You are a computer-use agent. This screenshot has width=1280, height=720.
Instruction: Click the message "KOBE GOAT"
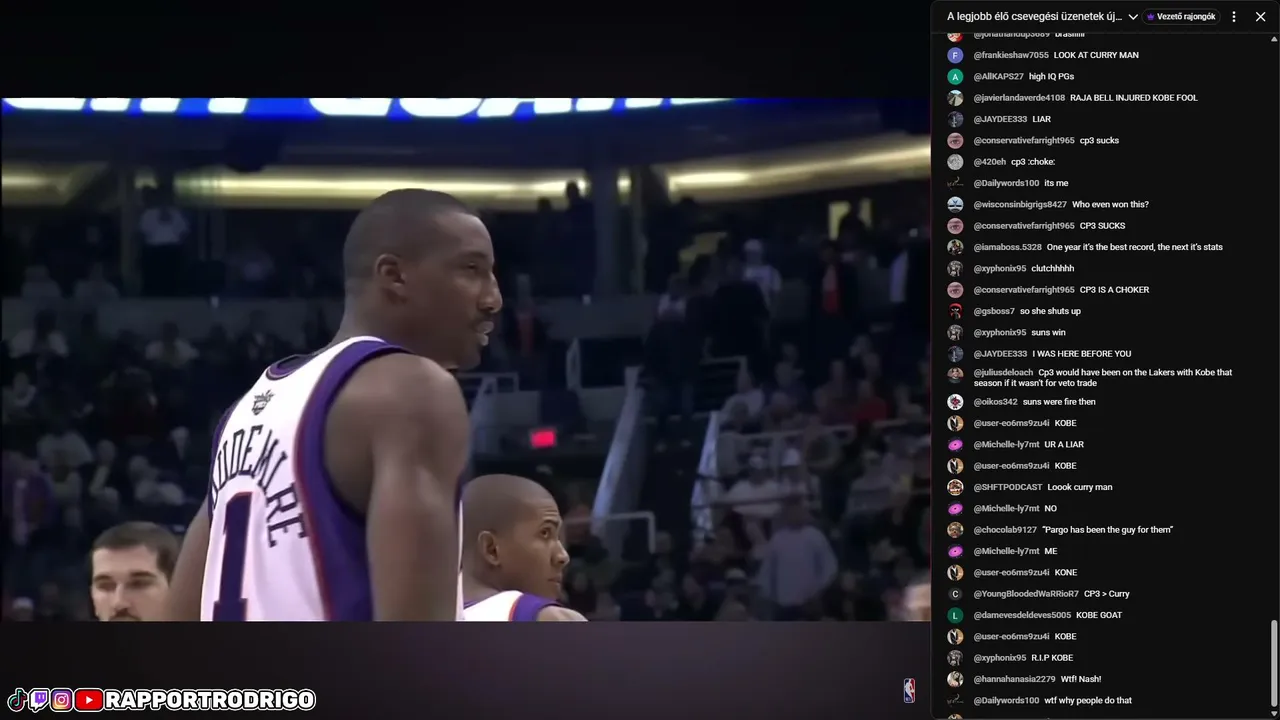pyautogui.click(x=1099, y=615)
